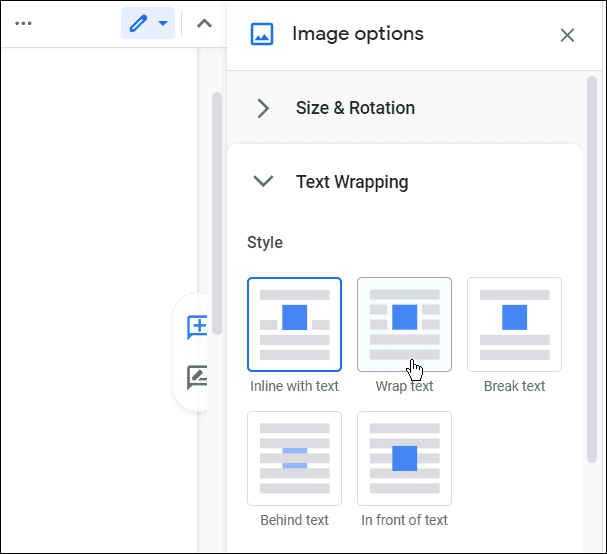
Task: Open the editing mode dropdown arrow
Action: click(163, 23)
